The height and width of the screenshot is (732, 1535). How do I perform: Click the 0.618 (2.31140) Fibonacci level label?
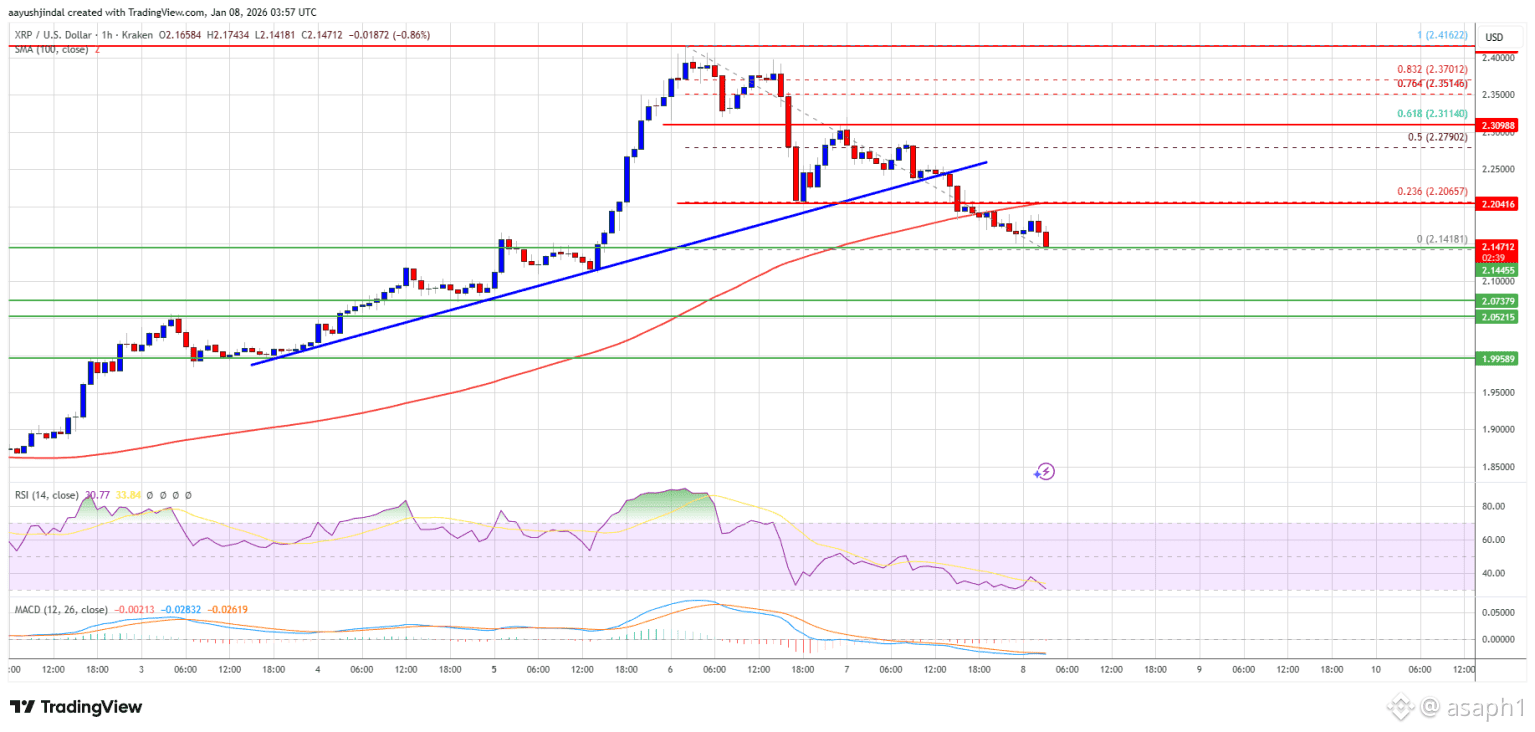pos(1432,114)
